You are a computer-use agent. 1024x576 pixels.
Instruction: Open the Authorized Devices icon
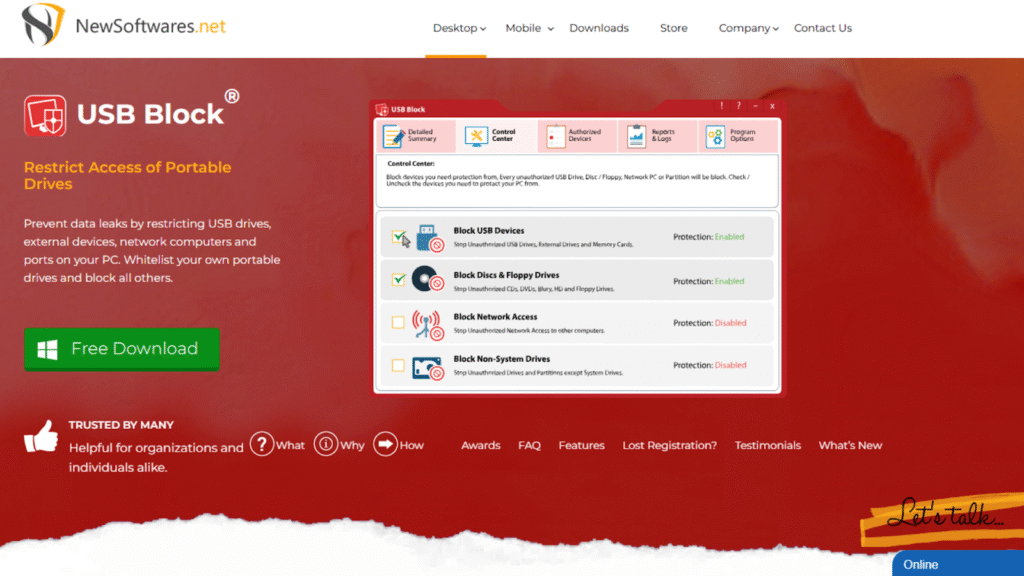(x=554, y=136)
